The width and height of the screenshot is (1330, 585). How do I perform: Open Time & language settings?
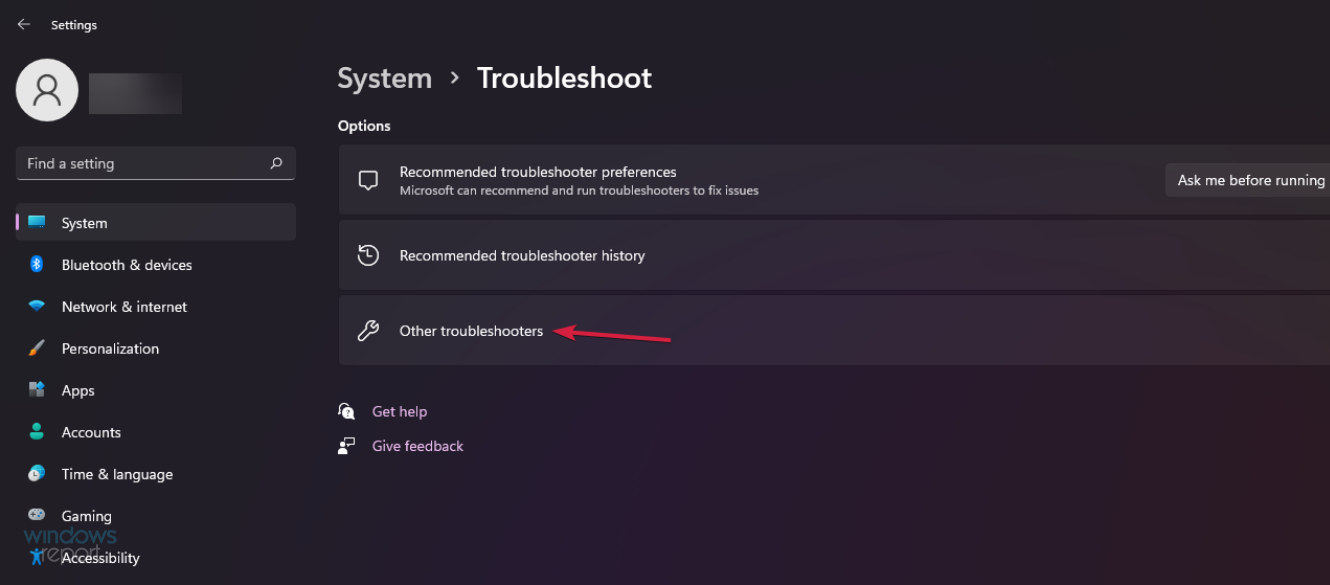(x=117, y=475)
